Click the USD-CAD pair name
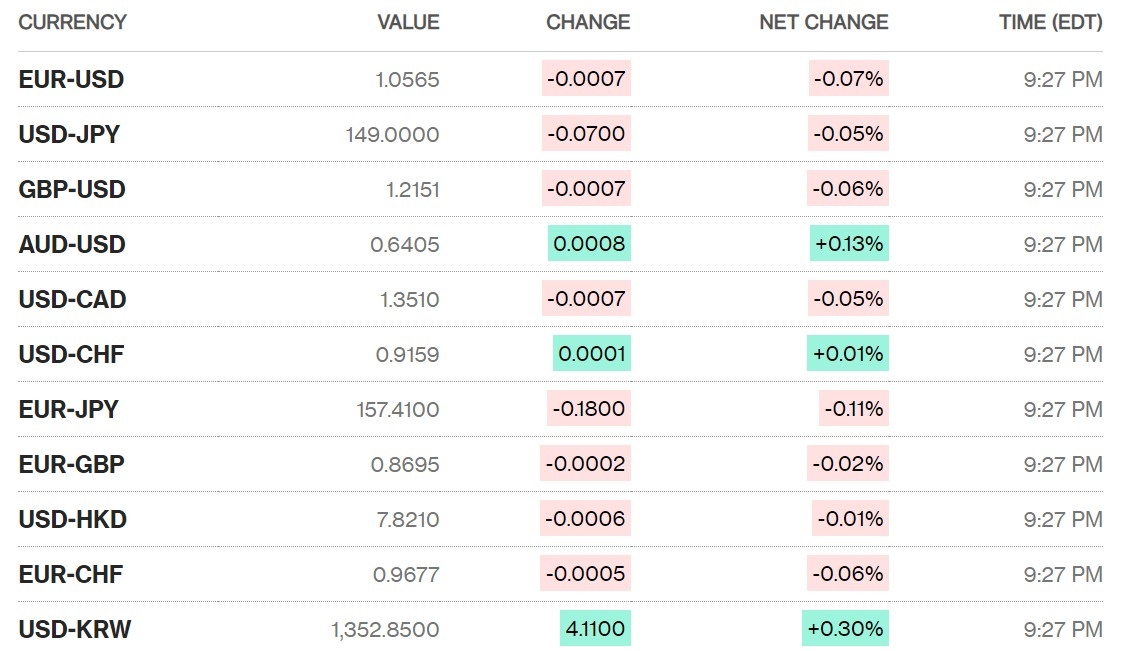1123x651 pixels. (72, 300)
